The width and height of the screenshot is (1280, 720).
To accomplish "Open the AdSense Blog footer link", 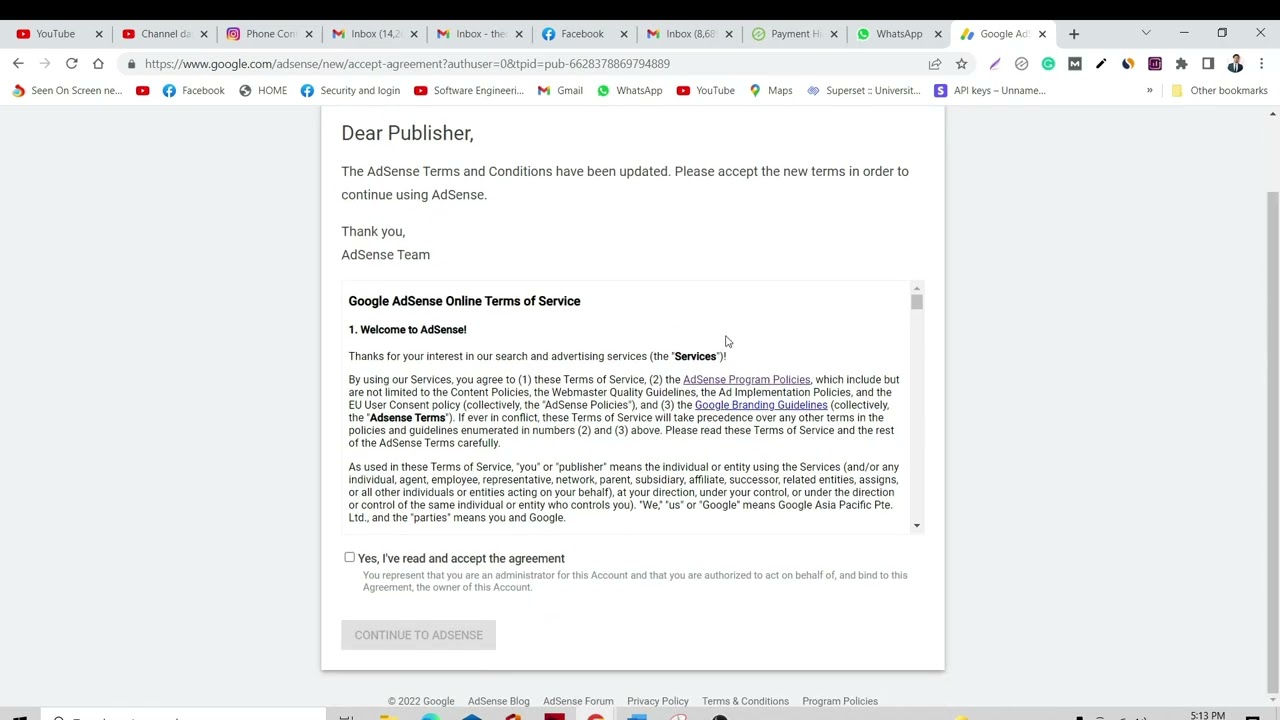I will point(498,701).
